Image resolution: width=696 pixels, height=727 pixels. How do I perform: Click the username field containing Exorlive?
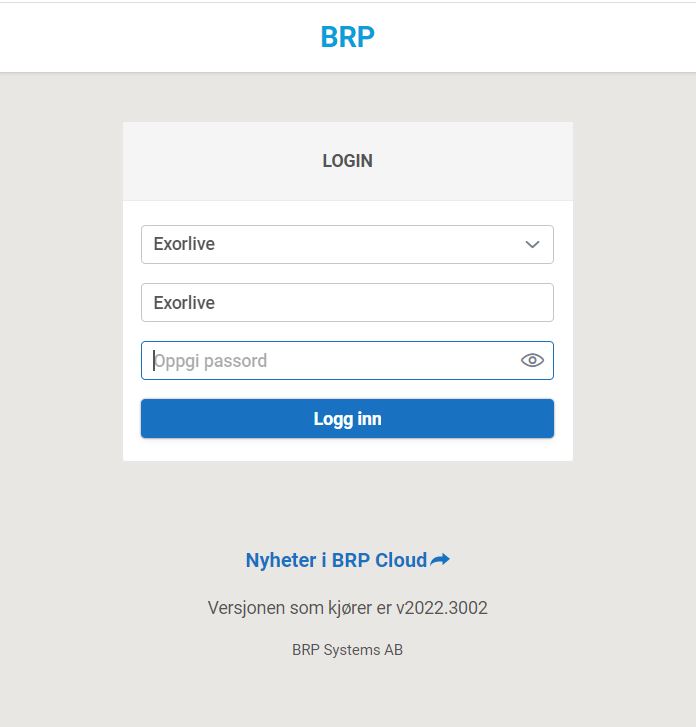click(x=347, y=302)
